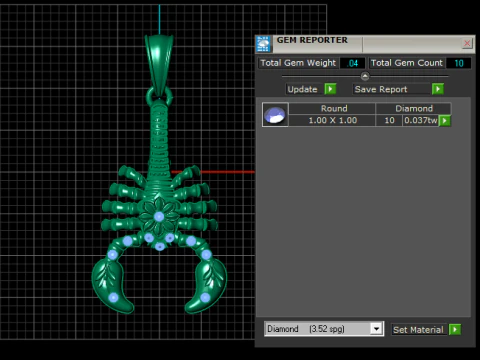The image size is (480, 360).
Task: Click the Update button
Action: (303, 89)
